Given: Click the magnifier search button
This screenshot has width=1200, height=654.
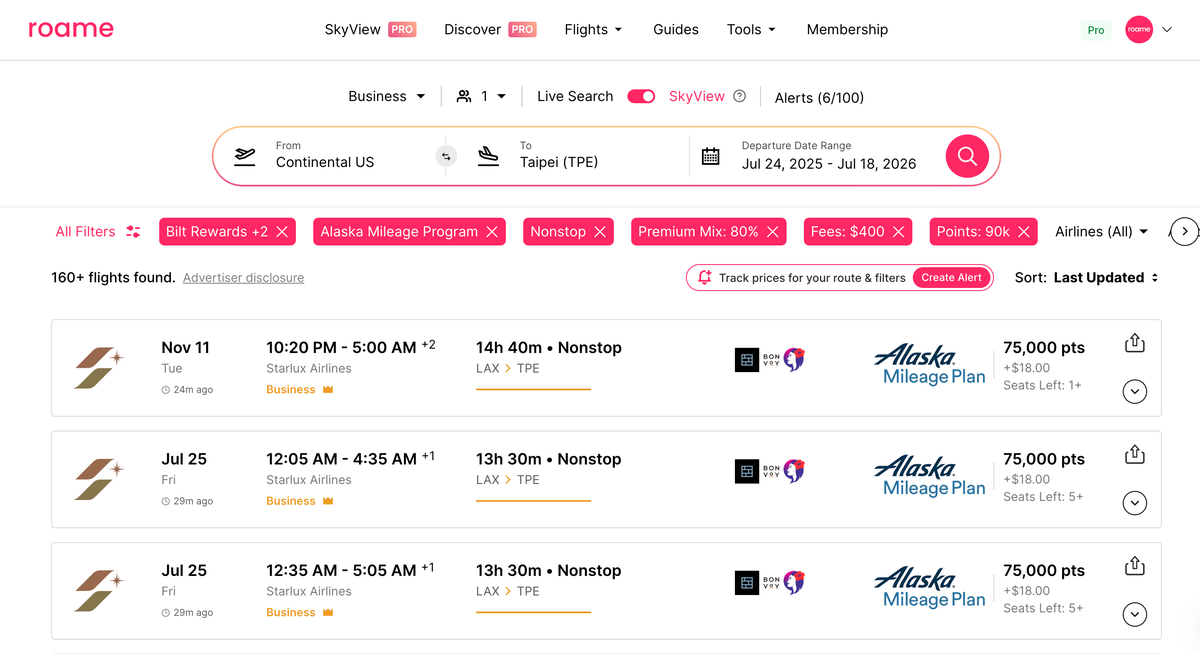Looking at the screenshot, I should click(x=967, y=156).
